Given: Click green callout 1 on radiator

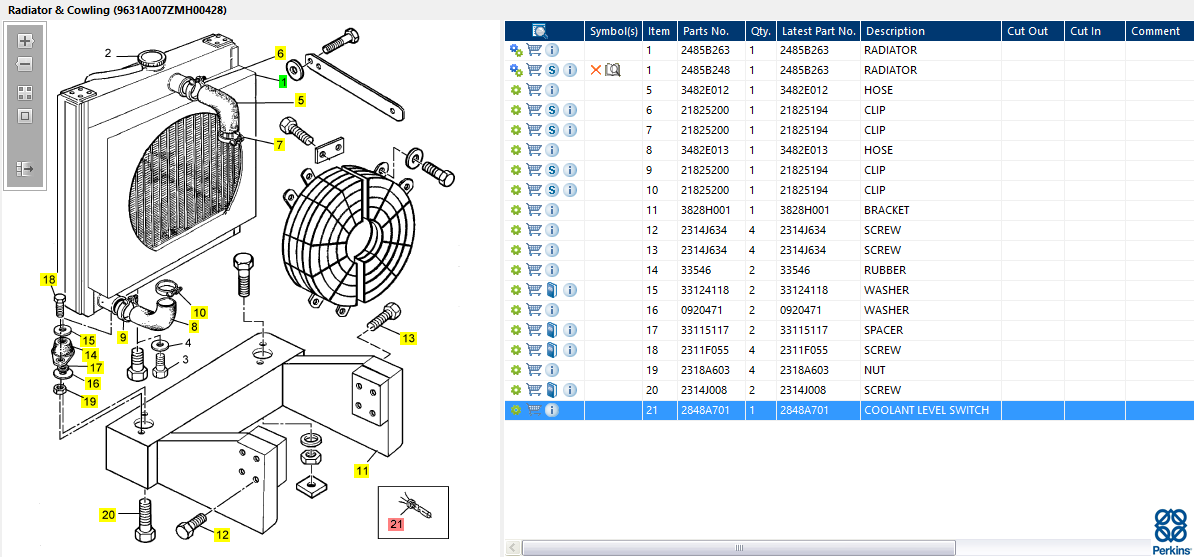Looking at the screenshot, I should click(283, 81).
